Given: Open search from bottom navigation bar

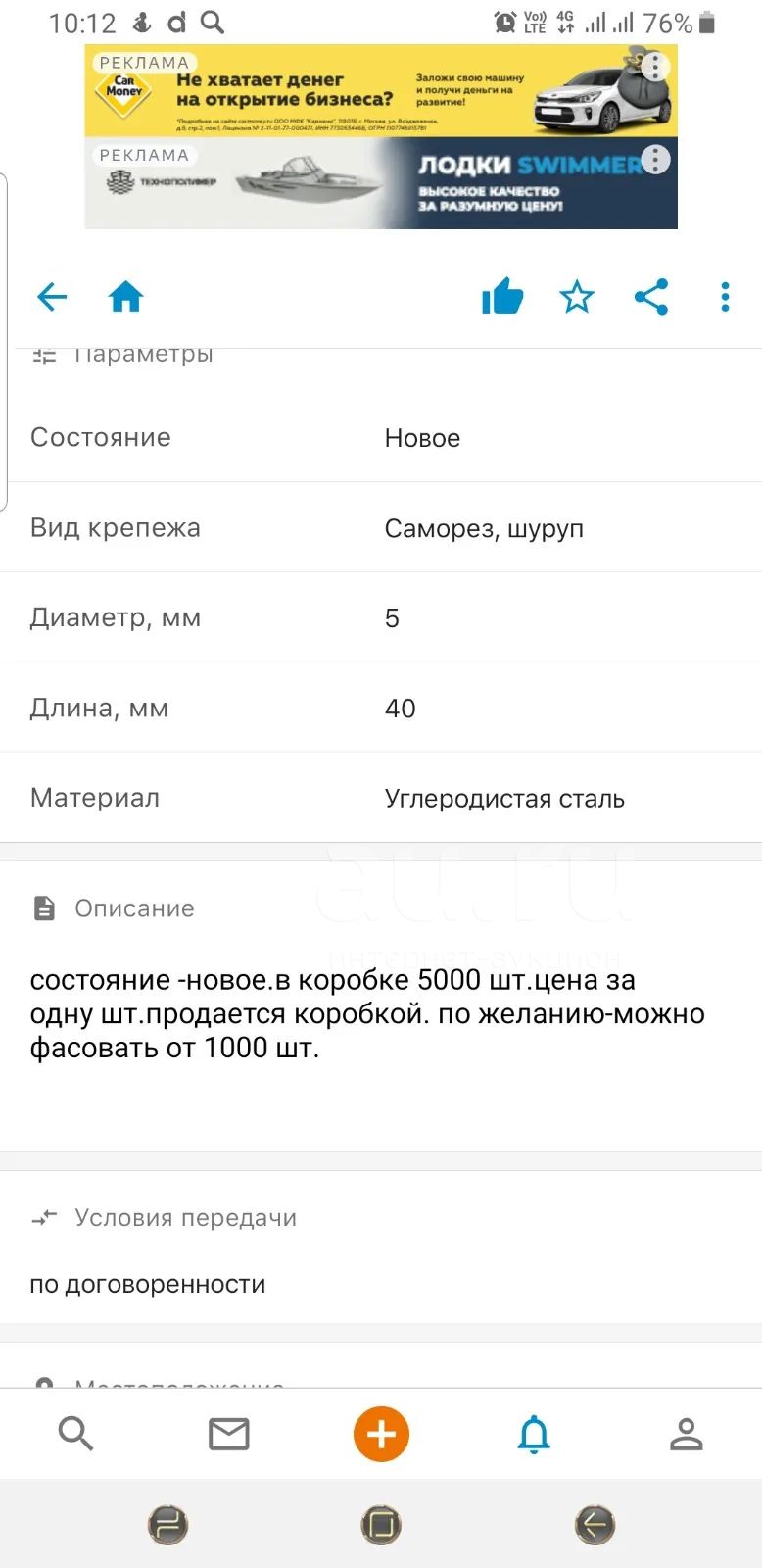Looking at the screenshot, I should [x=75, y=1434].
